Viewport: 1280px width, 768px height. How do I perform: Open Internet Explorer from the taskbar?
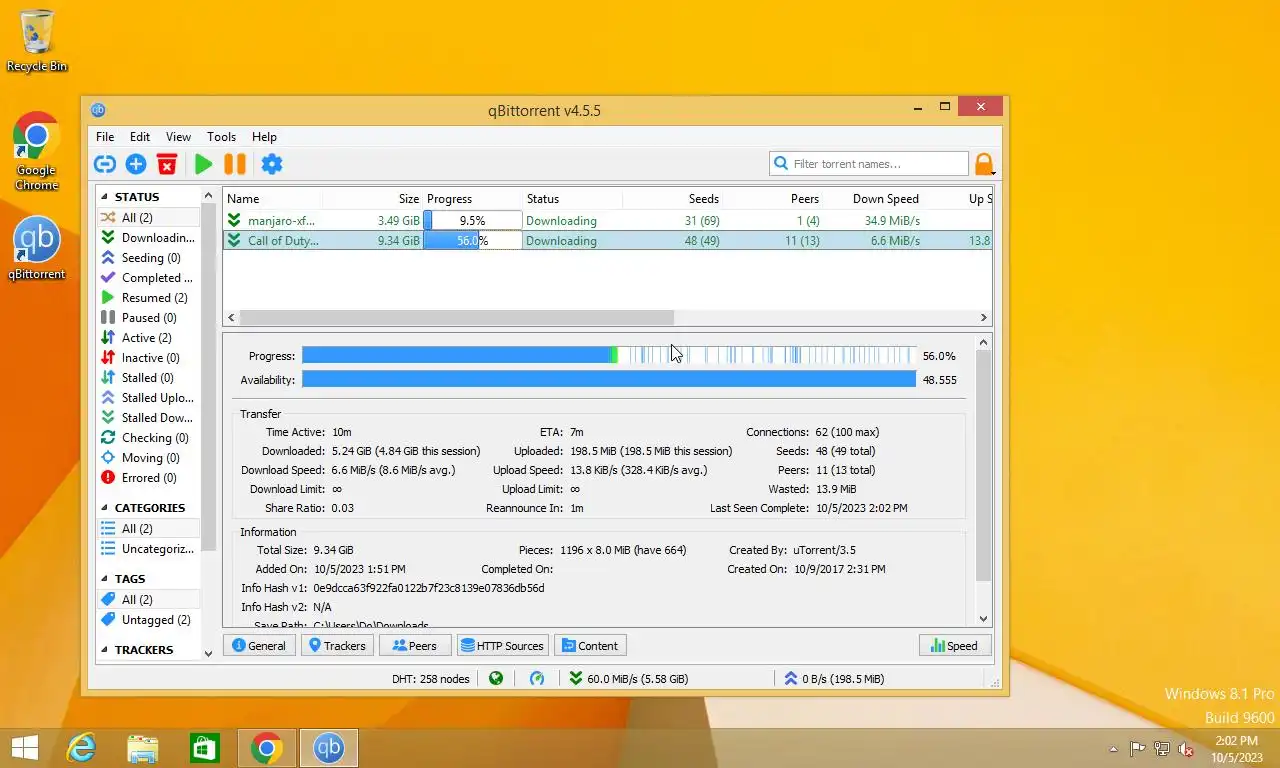[x=81, y=748]
